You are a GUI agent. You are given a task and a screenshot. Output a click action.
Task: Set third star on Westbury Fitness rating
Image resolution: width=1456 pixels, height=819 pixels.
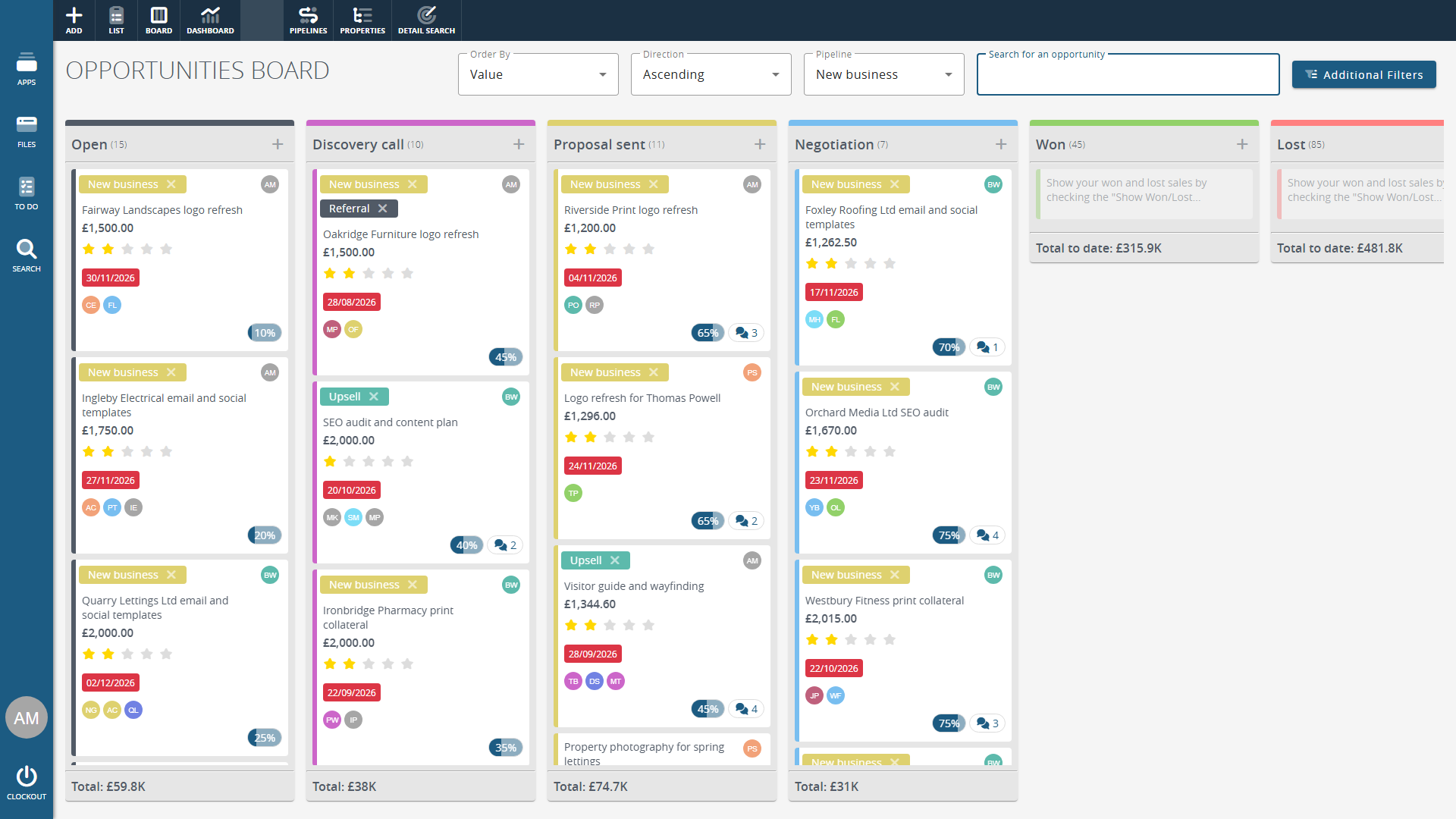coord(851,640)
